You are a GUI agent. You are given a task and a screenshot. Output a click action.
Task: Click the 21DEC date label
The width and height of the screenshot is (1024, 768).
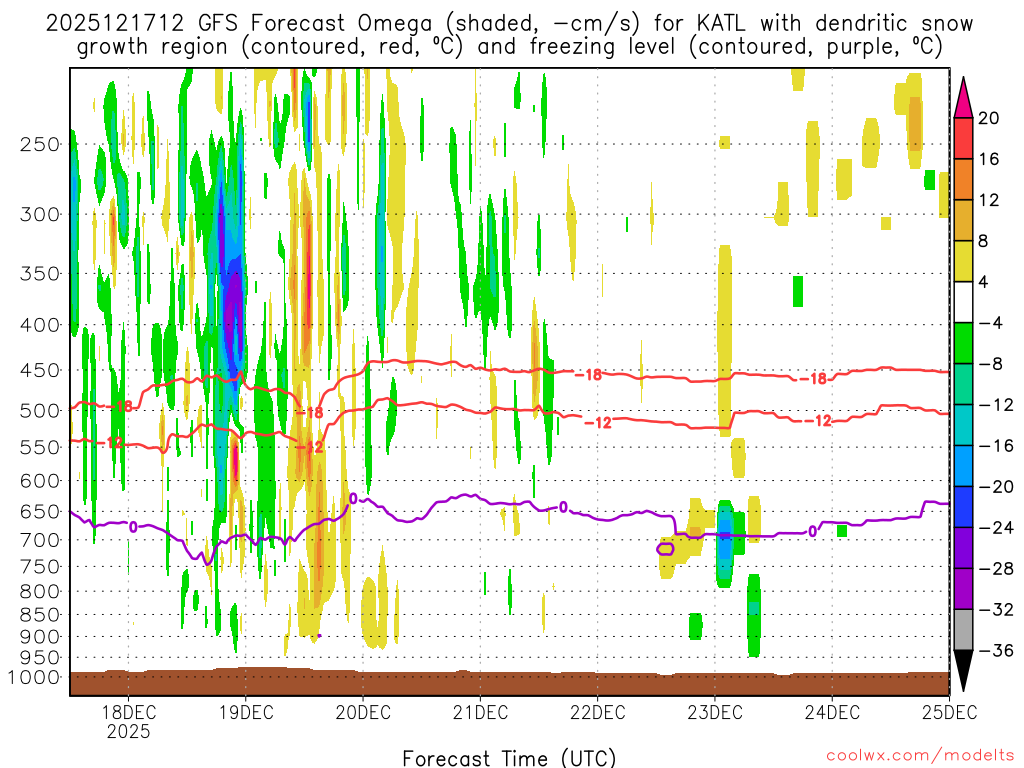click(480, 712)
